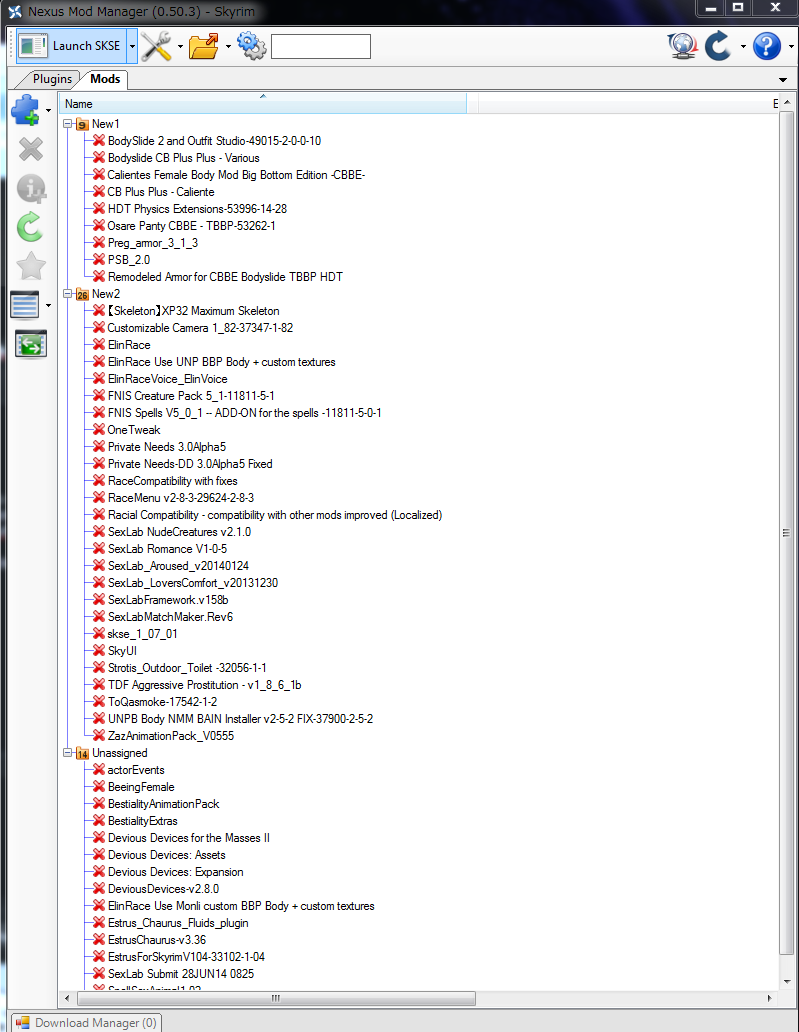
Task: Click the Change Game Mode arrow icon
Action: click(x=717, y=46)
